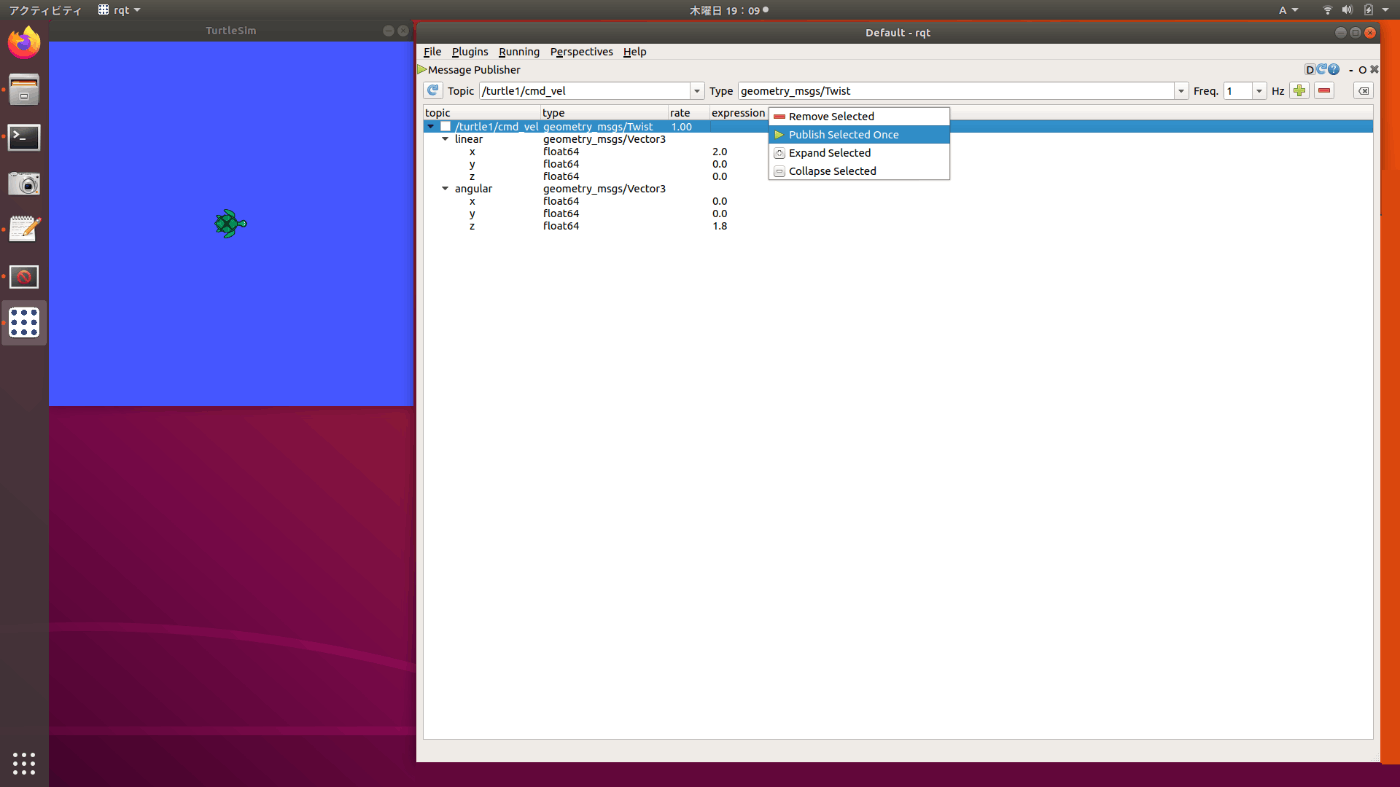Screen dimensions: 1400x787
Task: Open the Running menu
Action: click(519, 52)
